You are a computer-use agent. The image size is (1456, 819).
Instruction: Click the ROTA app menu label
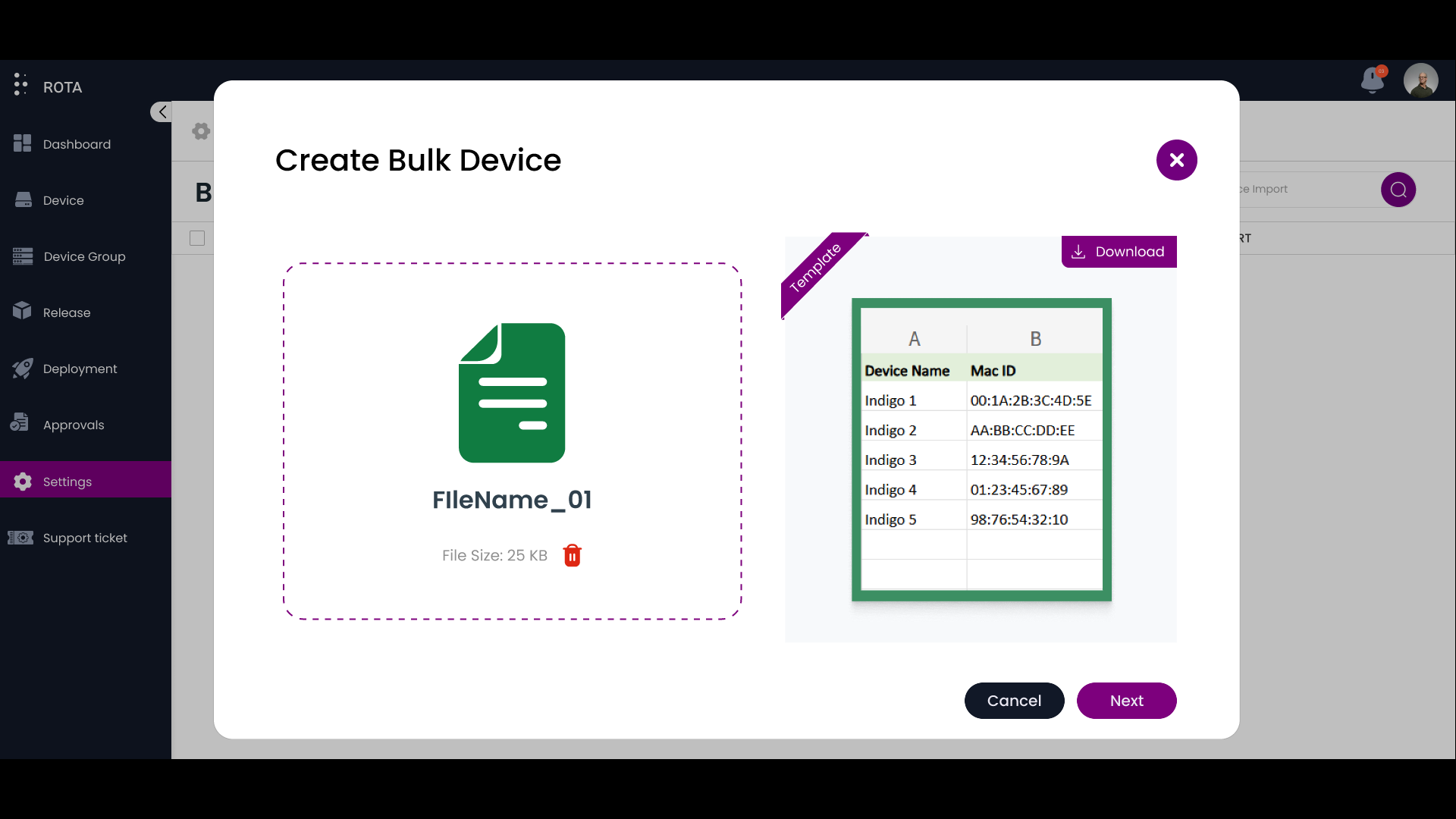point(63,87)
